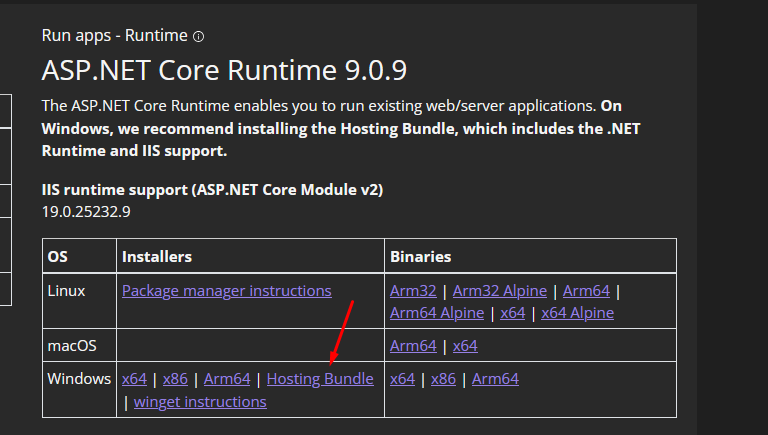The height and width of the screenshot is (435, 768).
Task: Download the Linux x64 binary
Action: click(512, 313)
